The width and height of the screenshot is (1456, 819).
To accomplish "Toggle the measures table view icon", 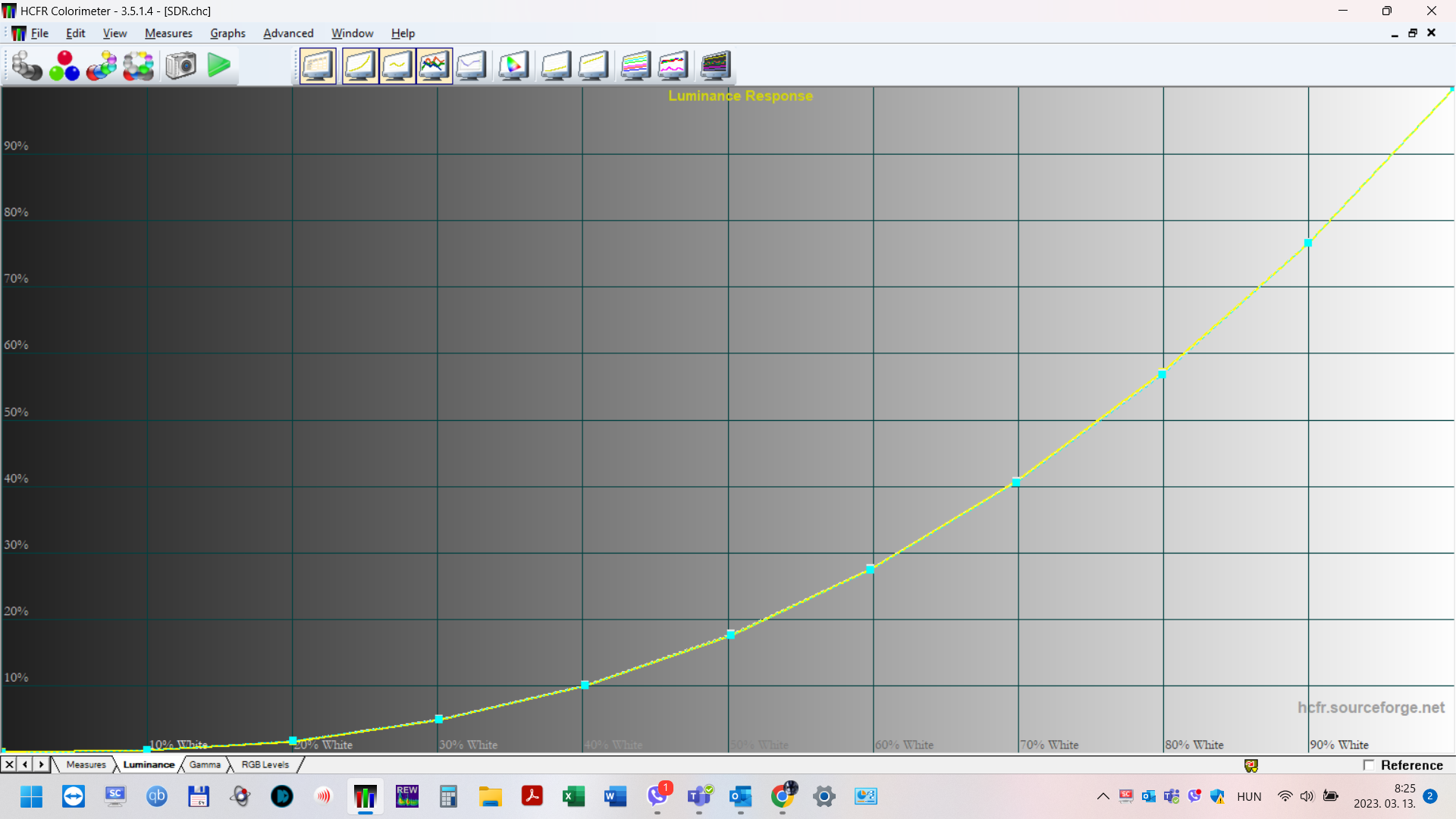I will (318, 66).
